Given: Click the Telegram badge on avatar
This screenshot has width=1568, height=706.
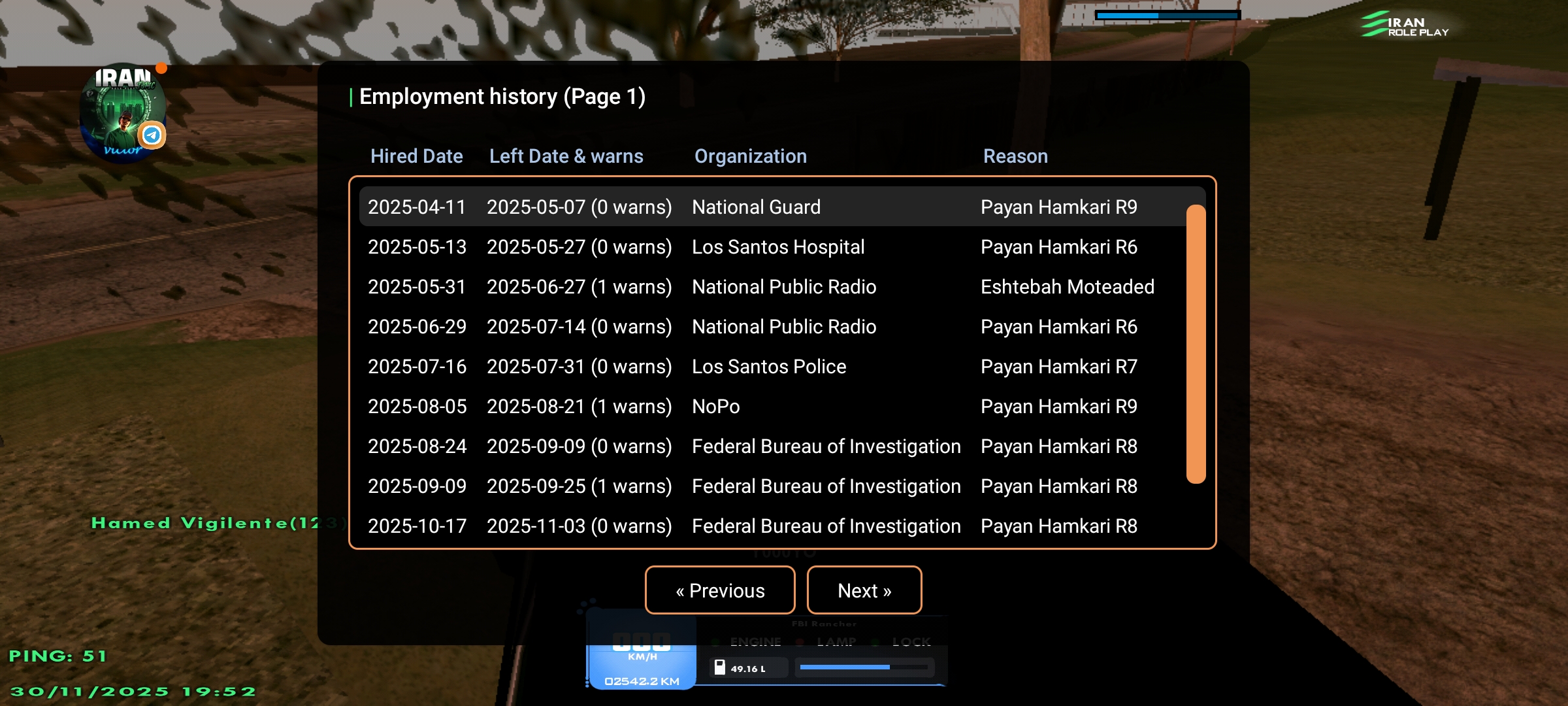Looking at the screenshot, I should point(152,135).
